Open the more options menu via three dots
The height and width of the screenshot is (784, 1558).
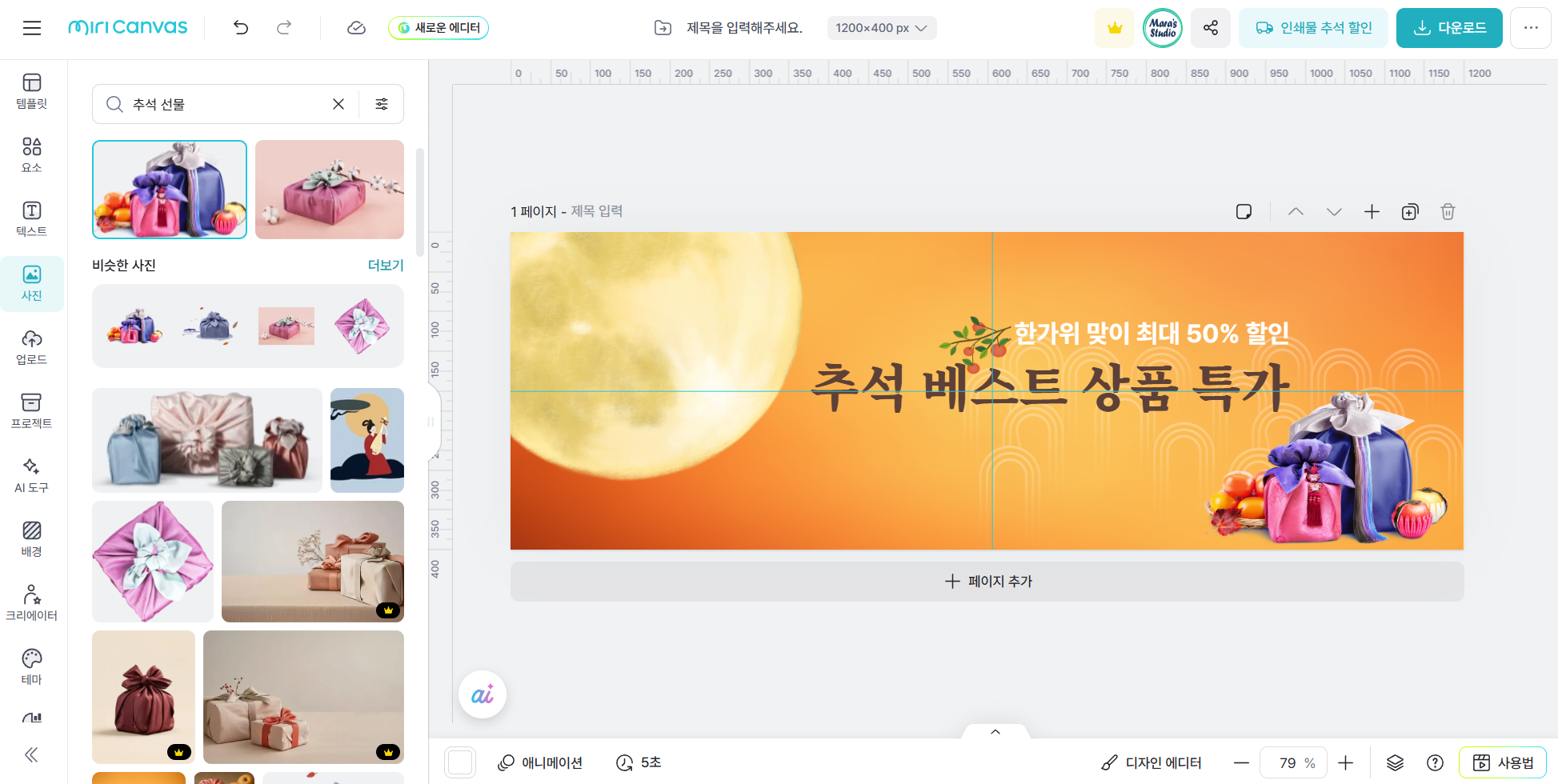point(1531,27)
